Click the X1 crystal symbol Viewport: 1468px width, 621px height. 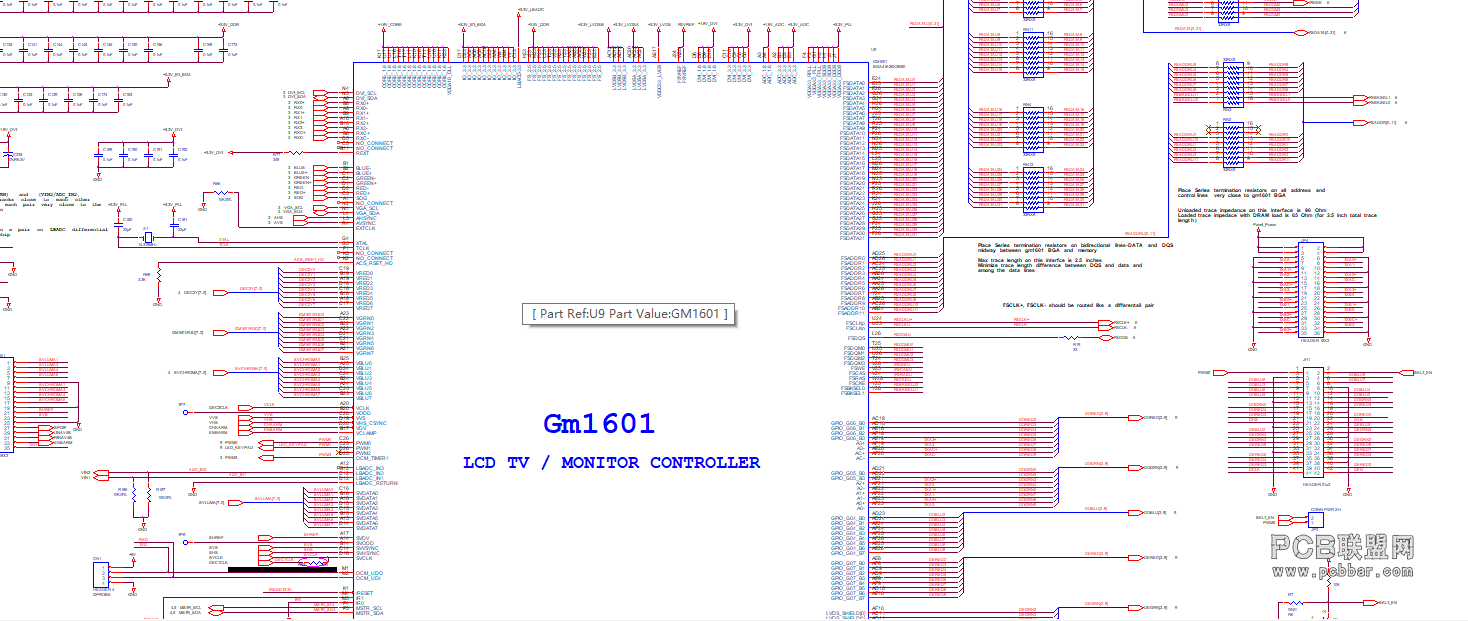tap(146, 237)
